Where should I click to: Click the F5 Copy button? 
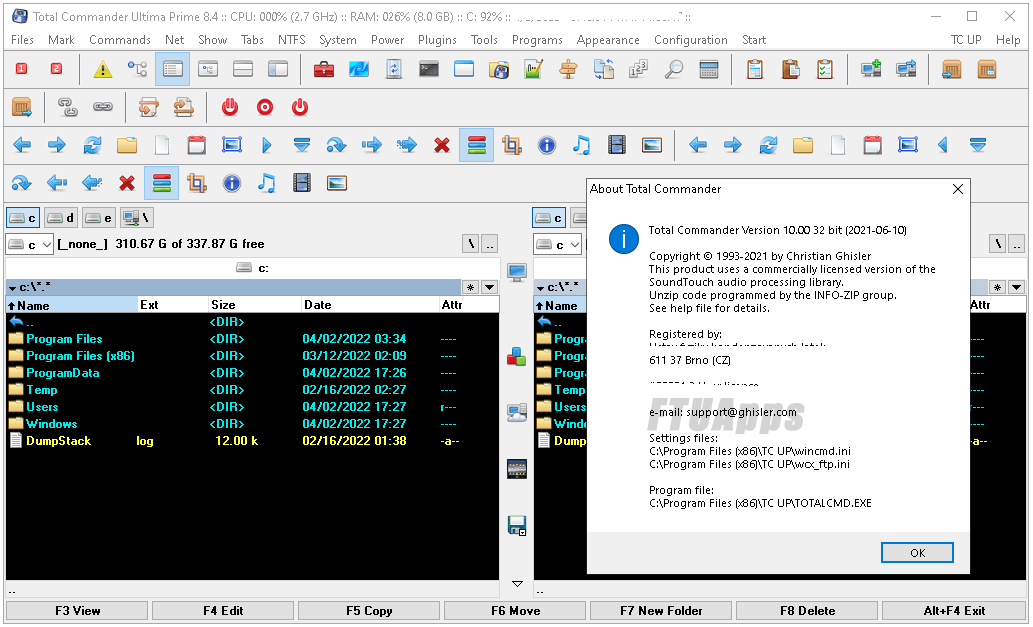point(369,611)
